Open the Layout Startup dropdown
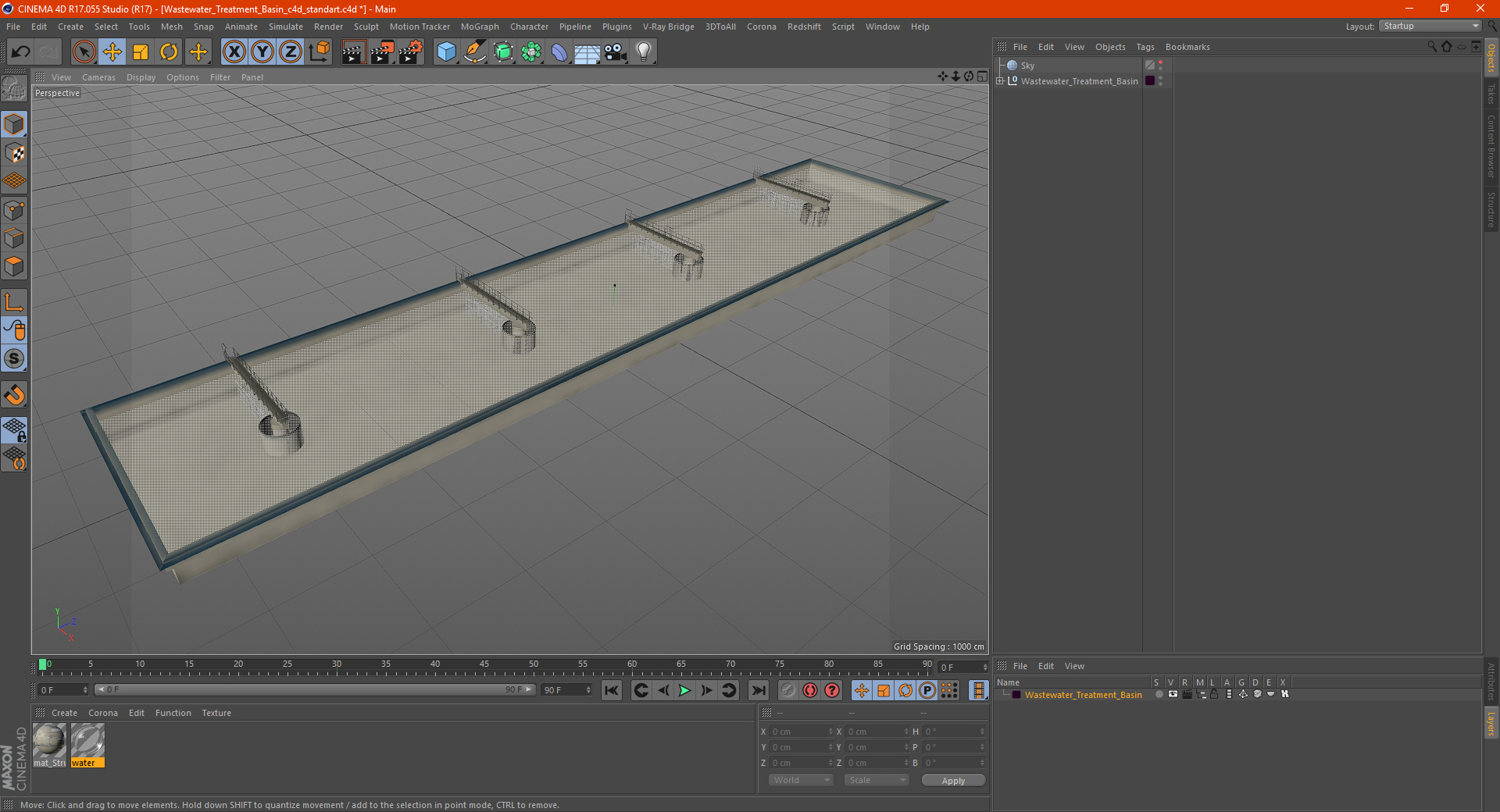 1430,26
